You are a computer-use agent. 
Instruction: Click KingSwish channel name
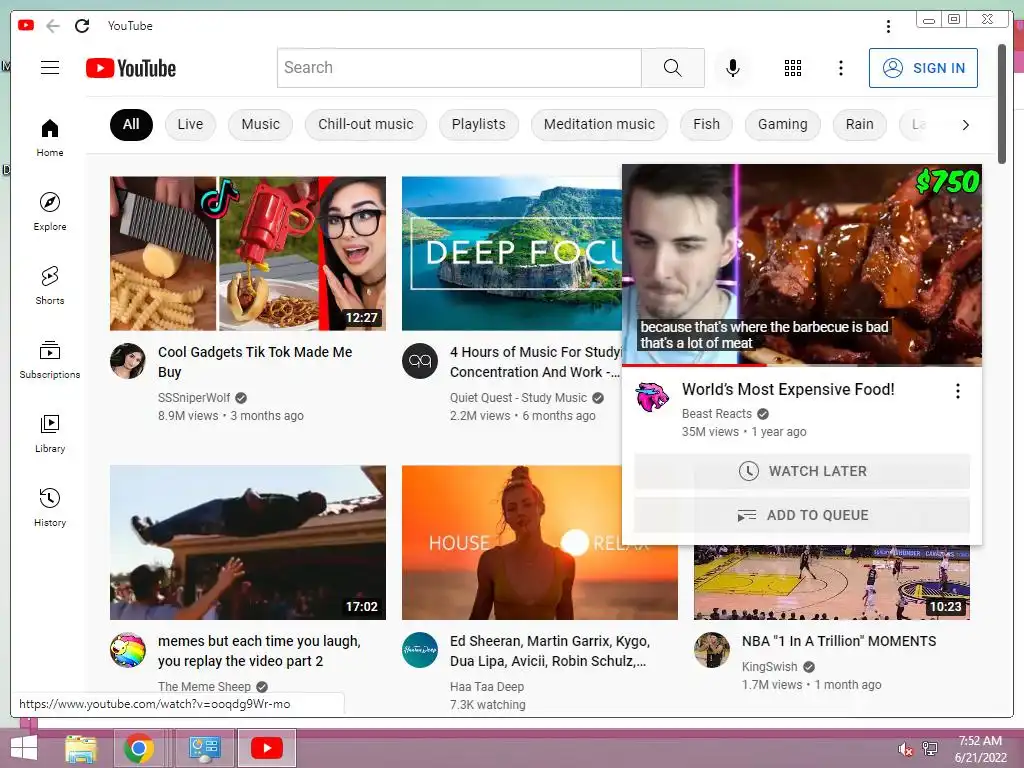click(x=769, y=667)
